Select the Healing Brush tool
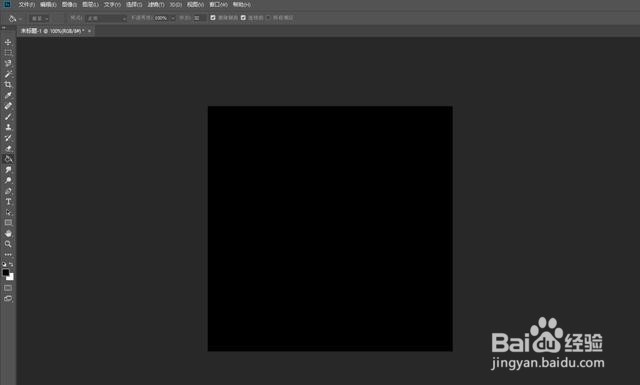 pos(8,106)
